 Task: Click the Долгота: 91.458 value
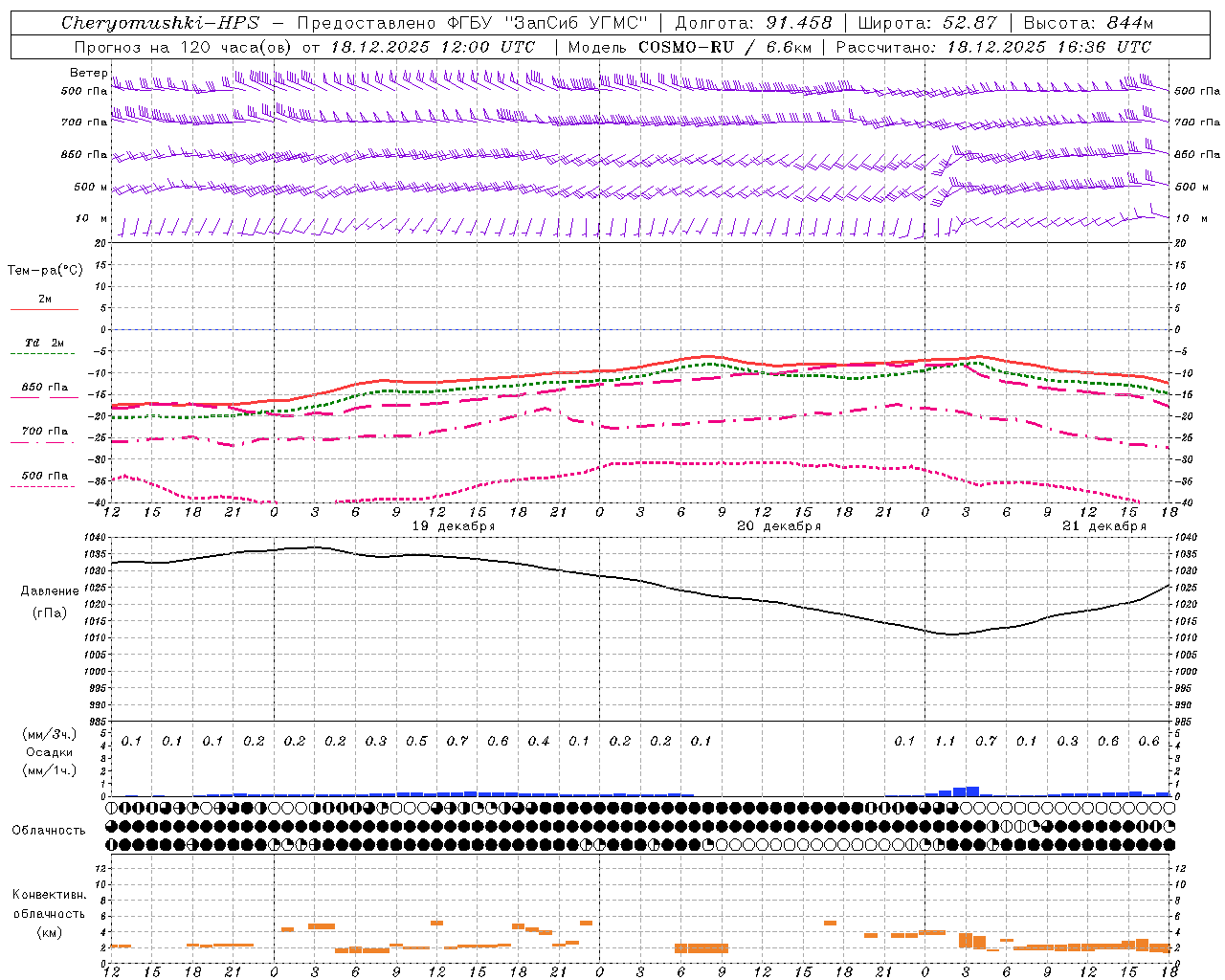point(754,23)
